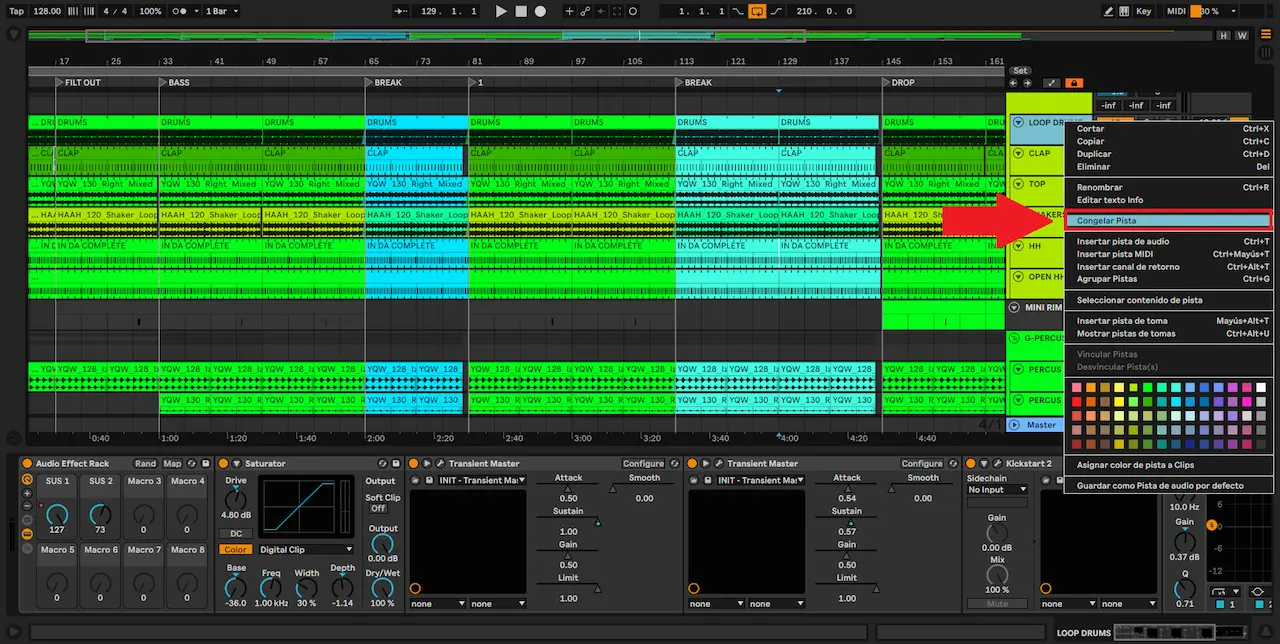Click Kickstart 2 wrench icon
1280x644 pixels.
(996, 463)
